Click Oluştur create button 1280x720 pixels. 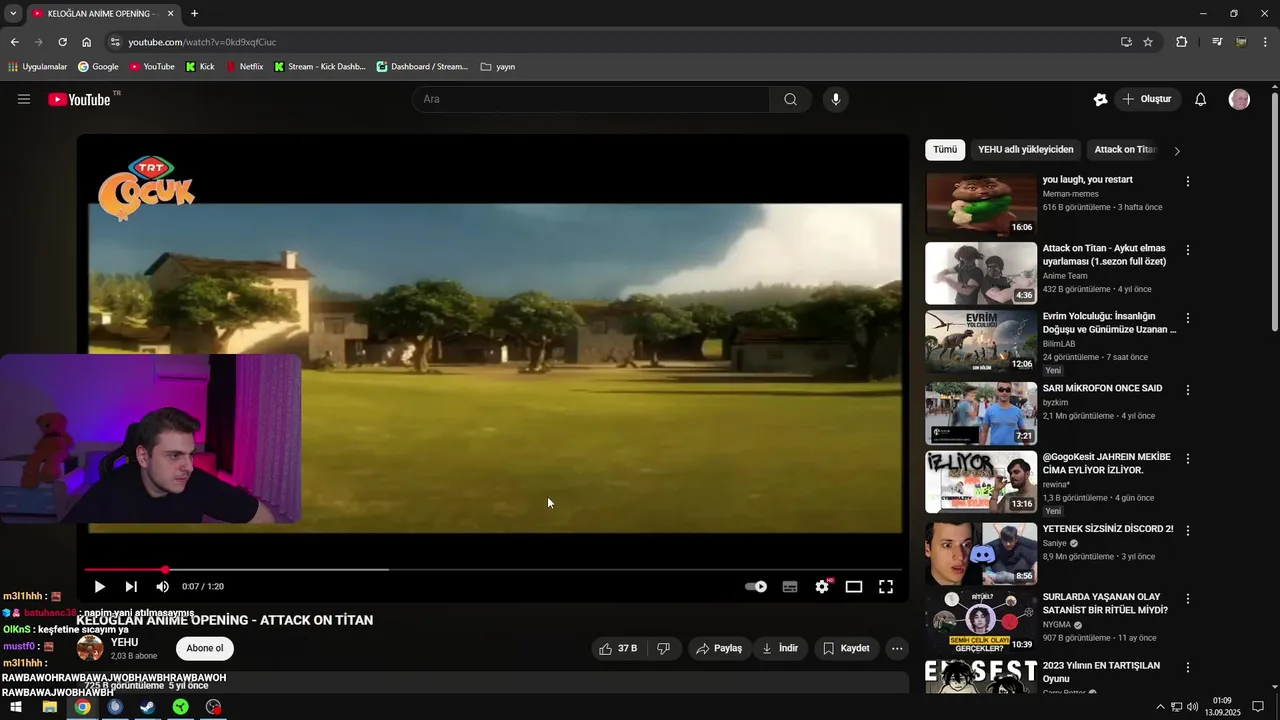pos(1147,99)
